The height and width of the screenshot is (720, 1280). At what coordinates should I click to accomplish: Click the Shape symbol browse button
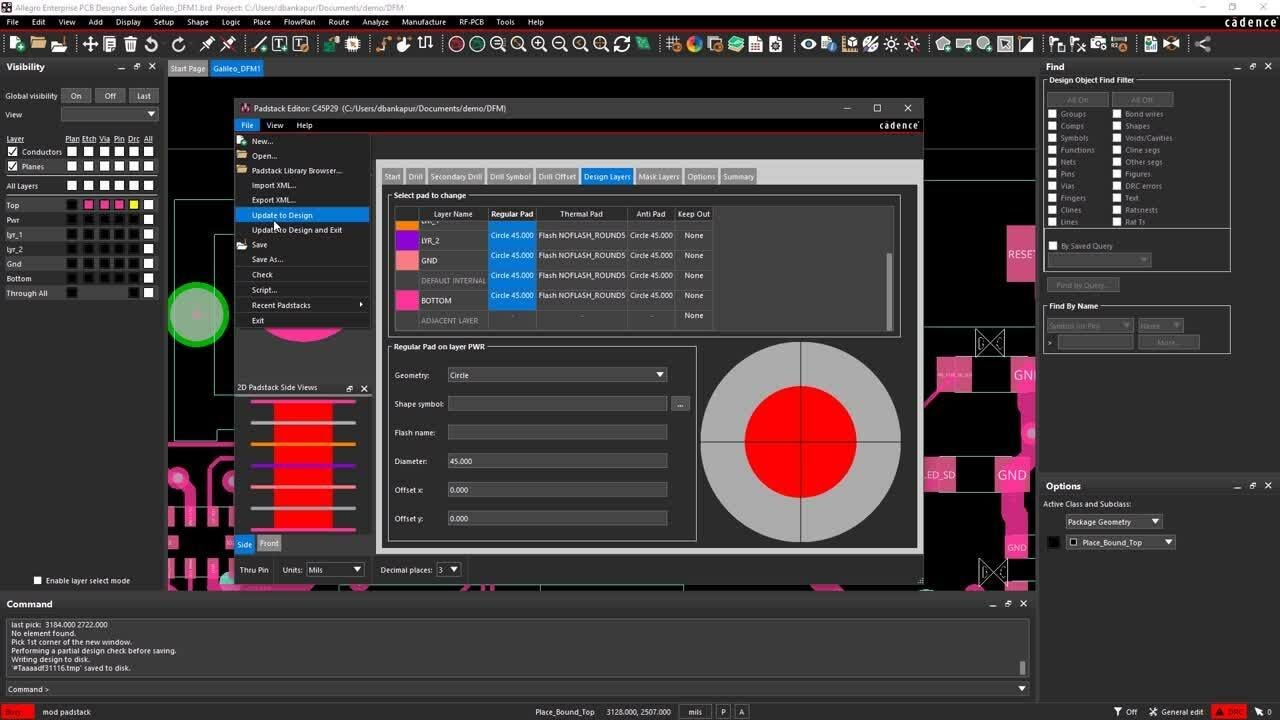tap(681, 404)
